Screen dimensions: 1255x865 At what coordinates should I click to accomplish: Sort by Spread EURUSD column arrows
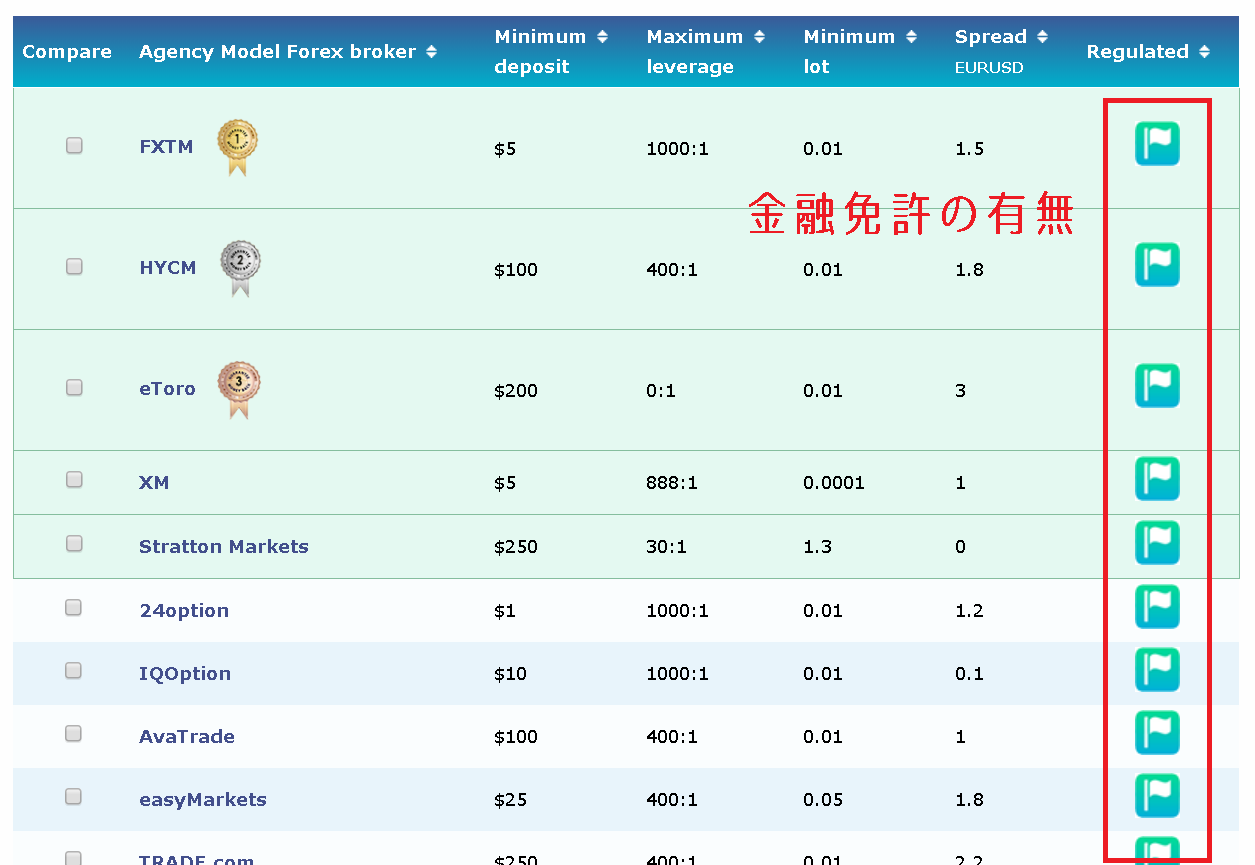pos(1042,37)
